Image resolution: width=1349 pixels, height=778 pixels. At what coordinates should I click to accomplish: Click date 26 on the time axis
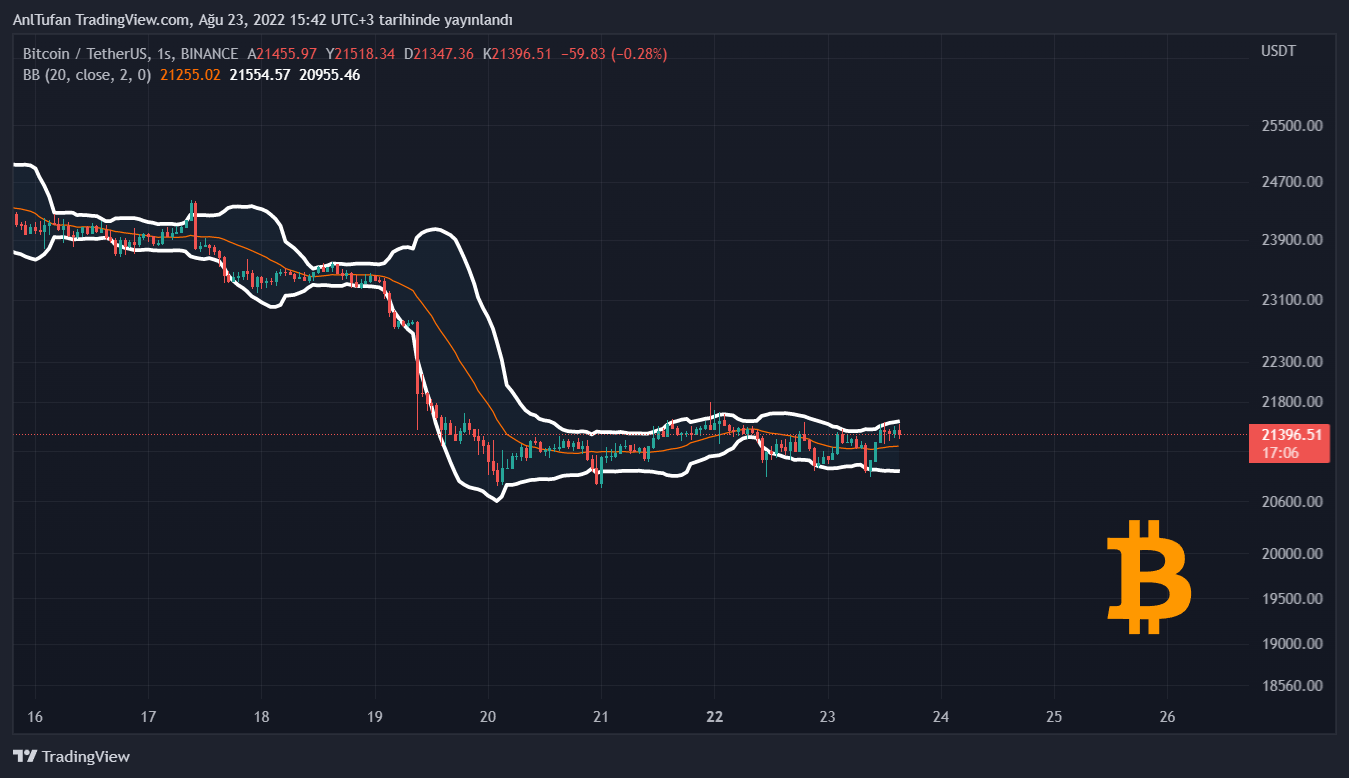point(1167,717)
